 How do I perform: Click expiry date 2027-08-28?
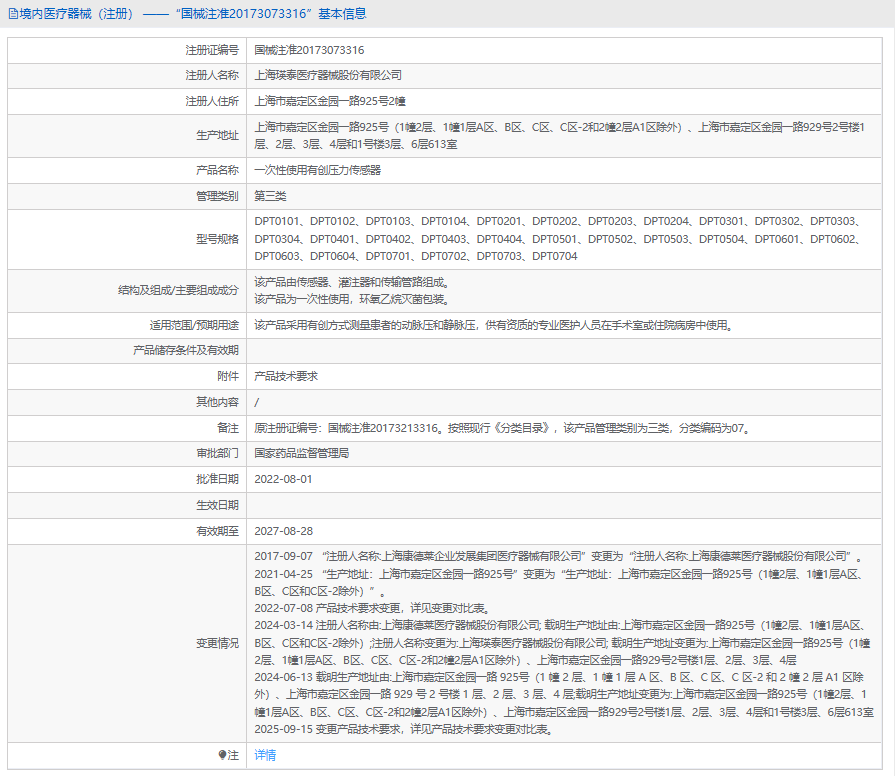pos(284,531)
